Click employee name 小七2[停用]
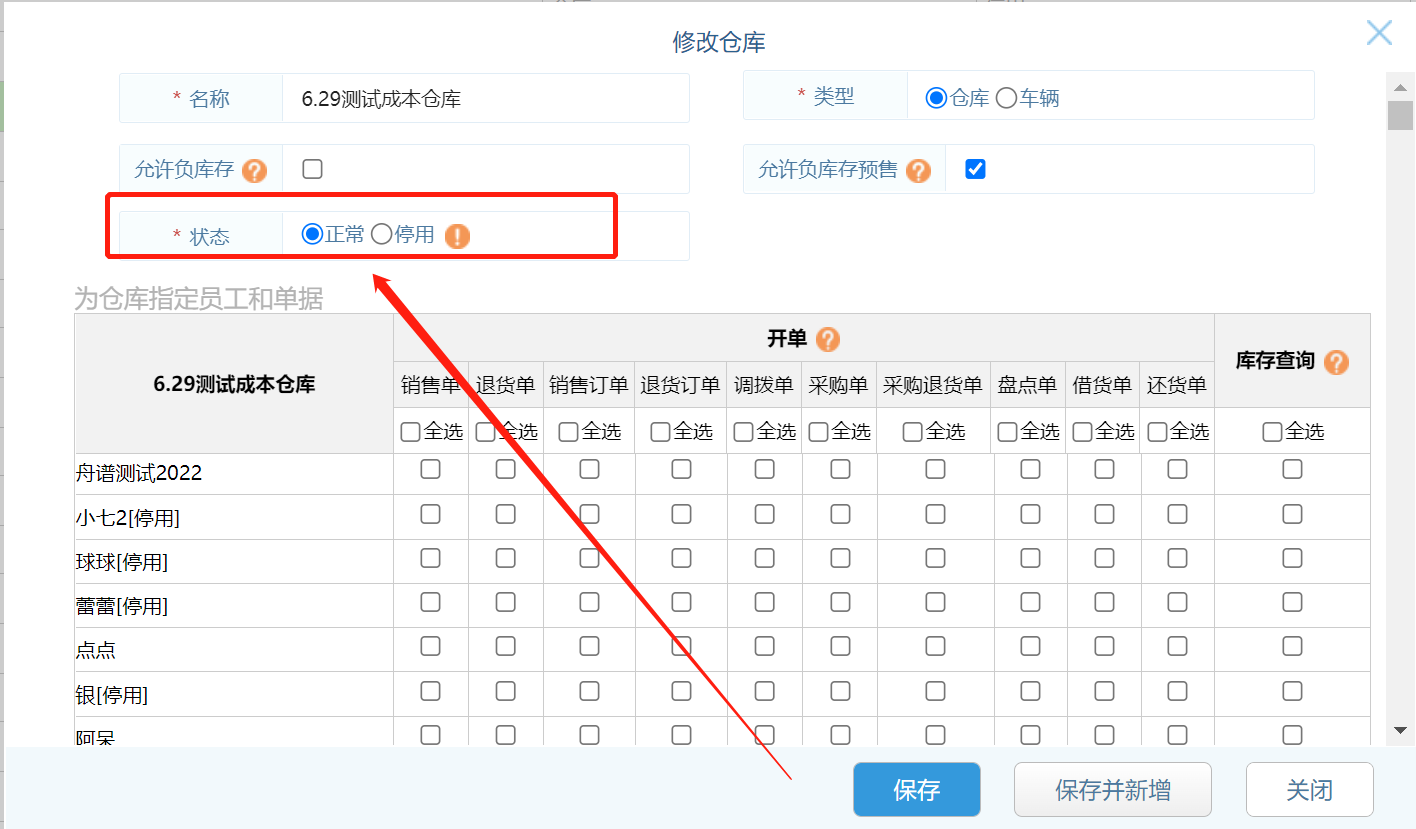1416x829 pixels. (x=128, y=518)
